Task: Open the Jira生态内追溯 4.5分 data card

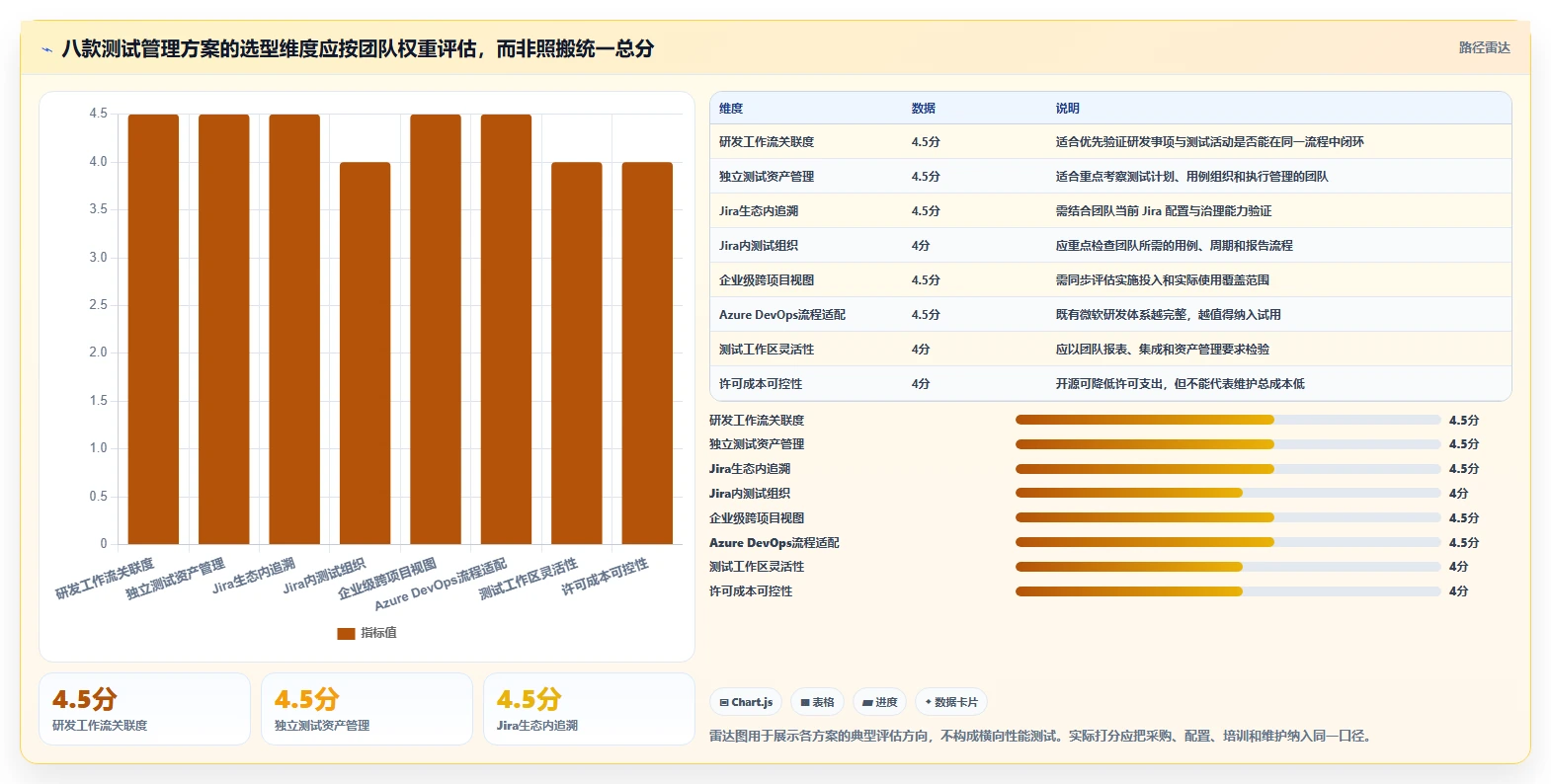Action: (589, 709)
